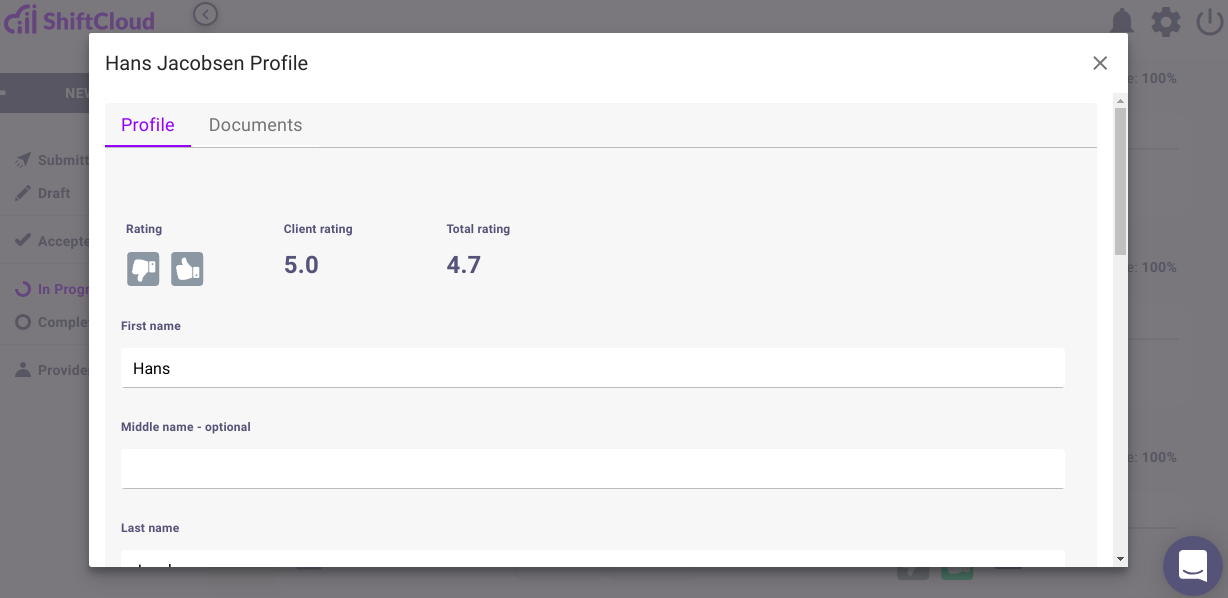Open the settings gear
Viewport: 1228px width, 598px height.
pyautogui.click(x=1166, y=21)
